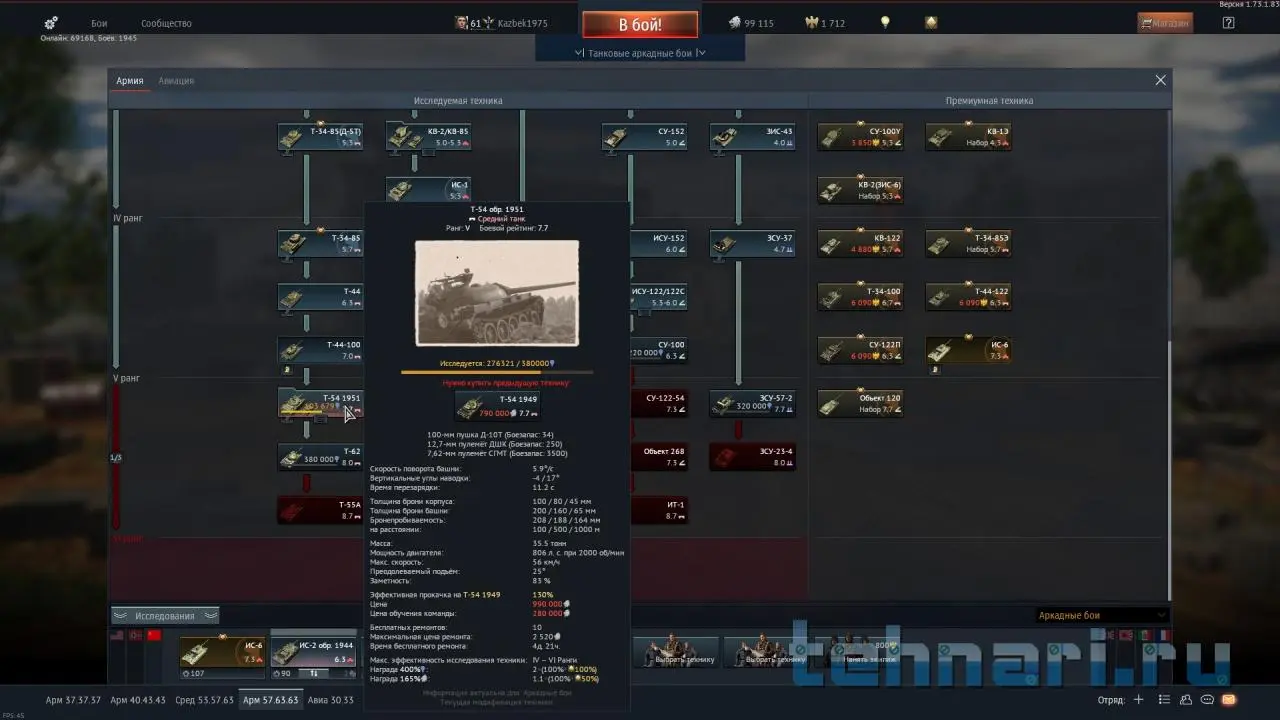Select the locked ЗСУ-23-4 card

coord(752,457)
